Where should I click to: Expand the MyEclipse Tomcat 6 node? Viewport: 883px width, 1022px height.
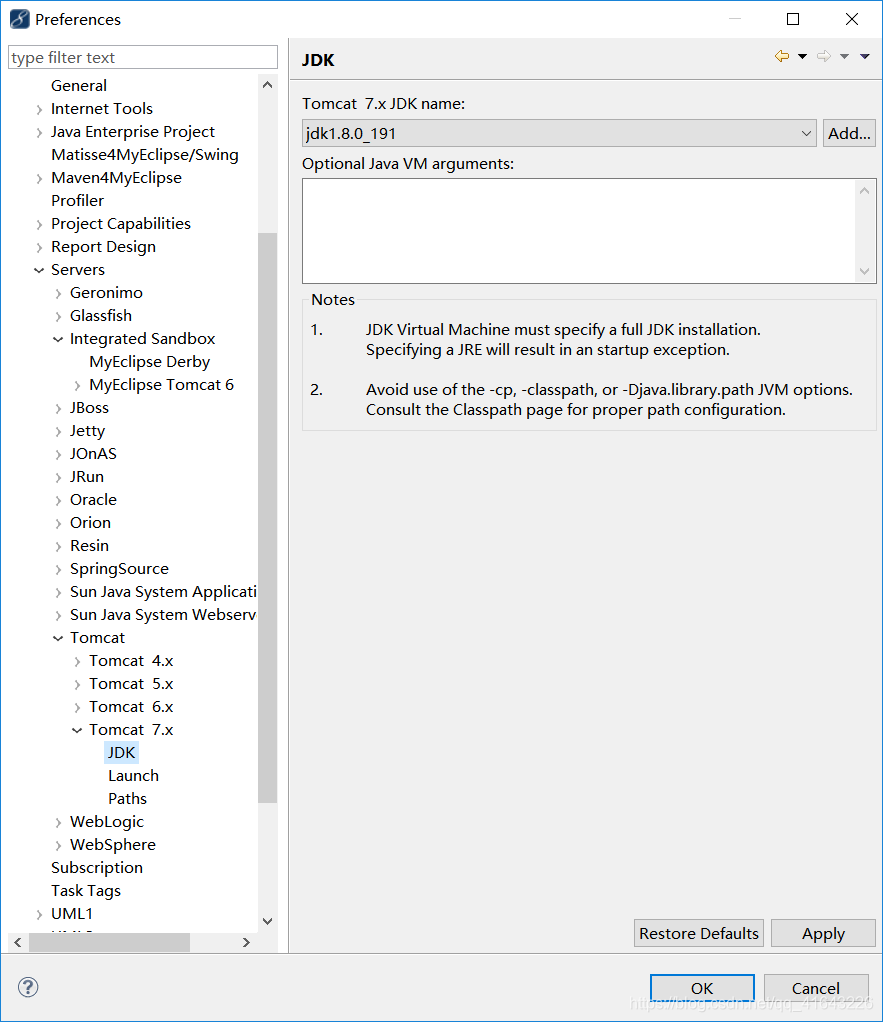[x=77, y=385]
